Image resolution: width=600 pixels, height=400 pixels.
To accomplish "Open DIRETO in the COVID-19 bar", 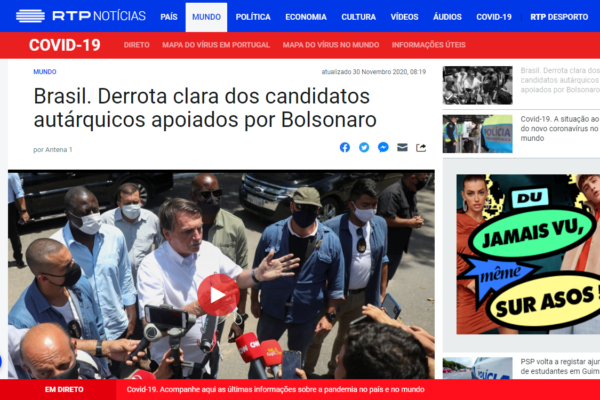I will point(137,45).
